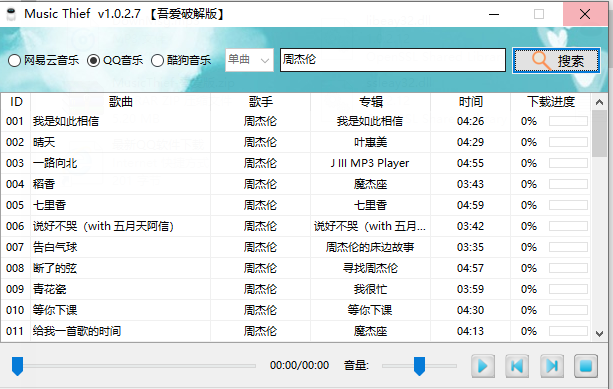Viewport: 613px width, 389px height.
Task: Click album 我很忙 cell
Action: (x=370, y=289)
